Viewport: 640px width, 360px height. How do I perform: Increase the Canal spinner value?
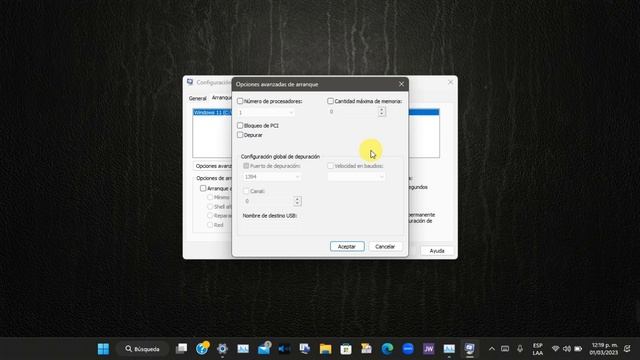pos(297,199)
